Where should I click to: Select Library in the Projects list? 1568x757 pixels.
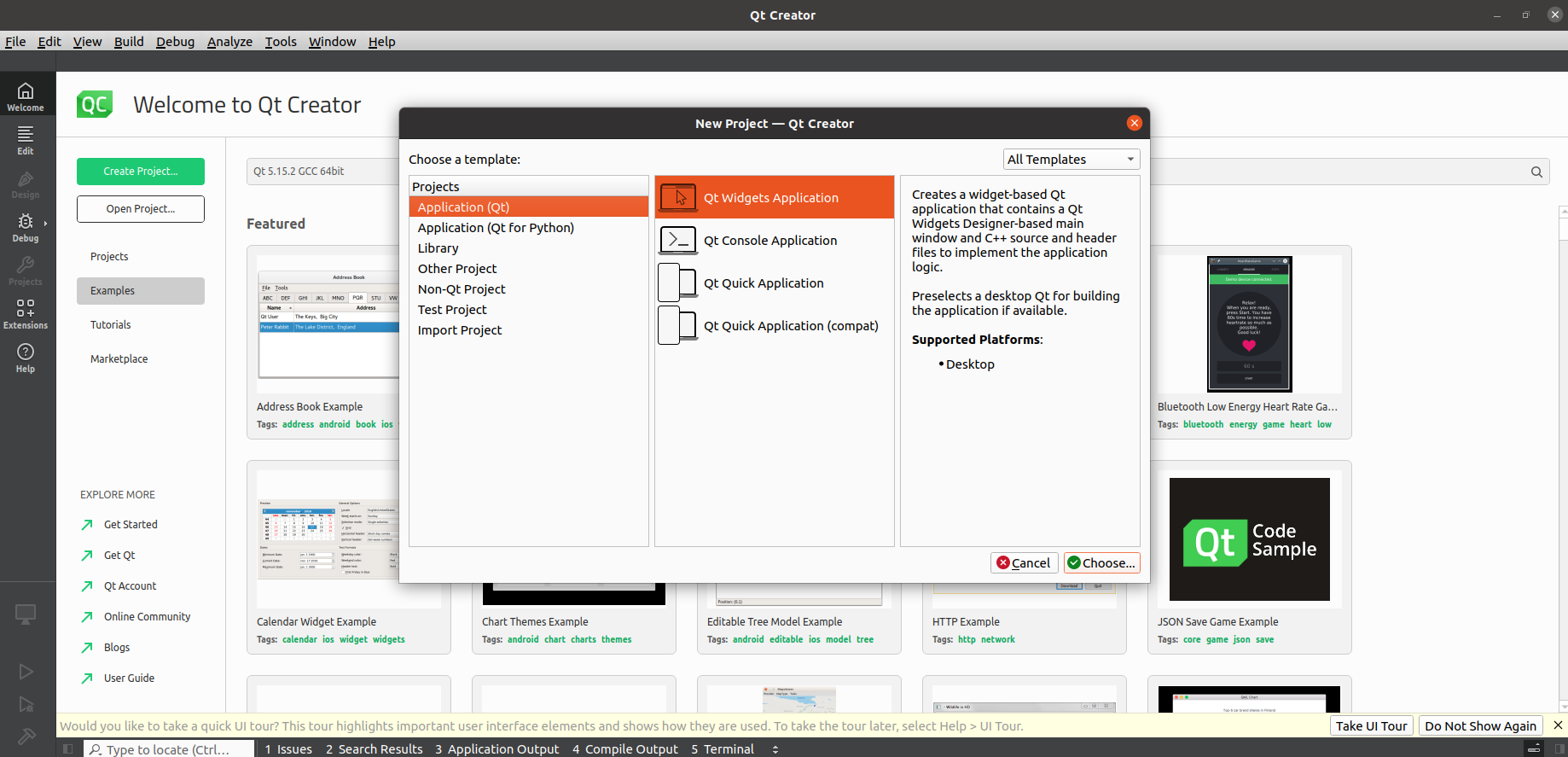438,248
